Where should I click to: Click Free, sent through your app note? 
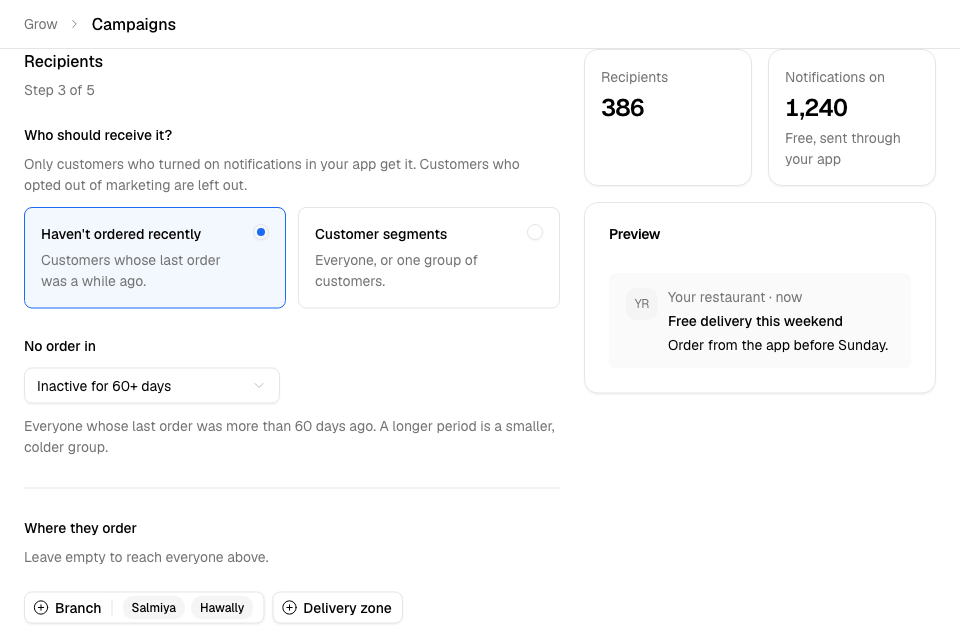(842, 148)
